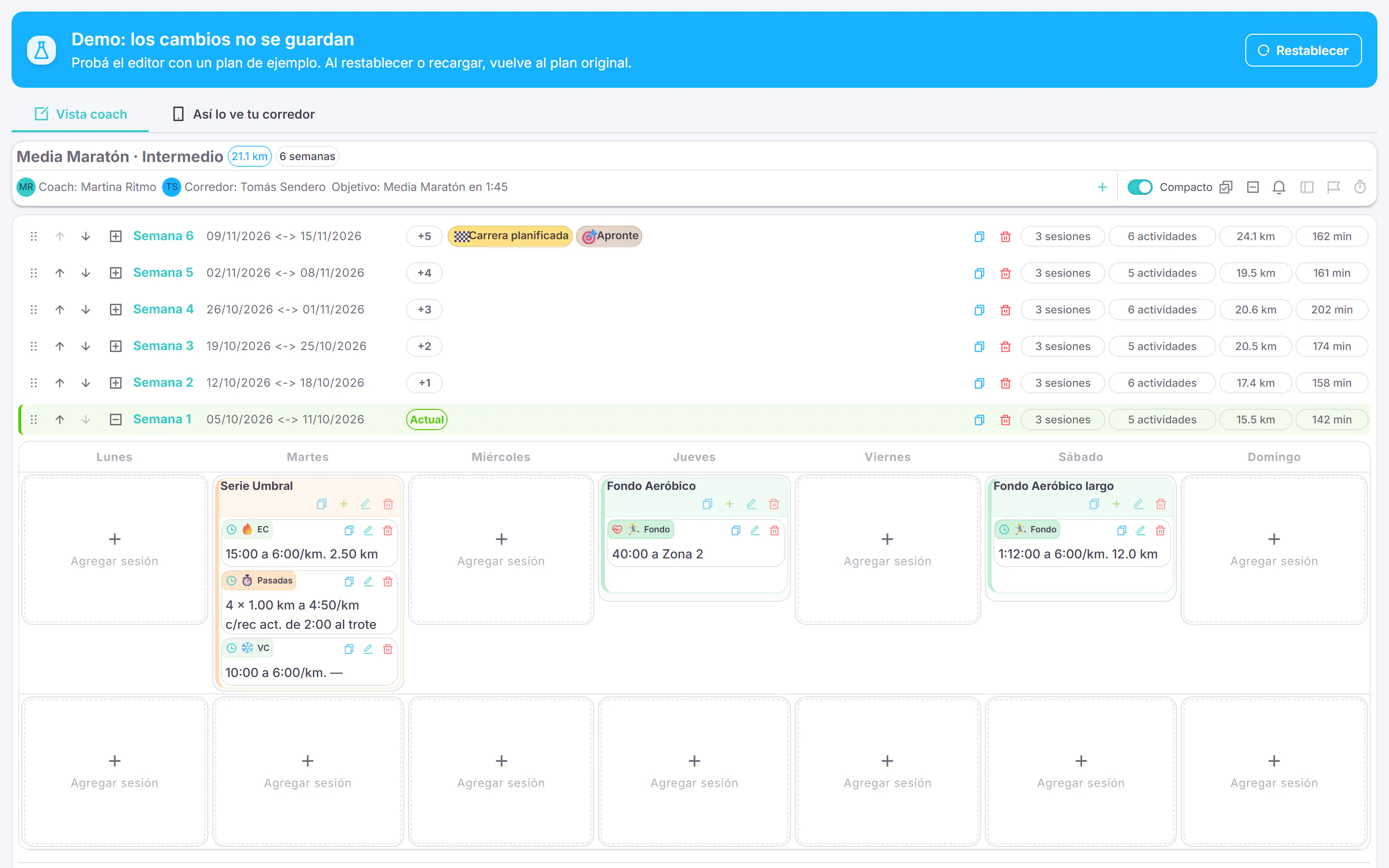Click the green plus icon in plan header
Viewport: 1389px width, 868px height.
coord(1102,187)
